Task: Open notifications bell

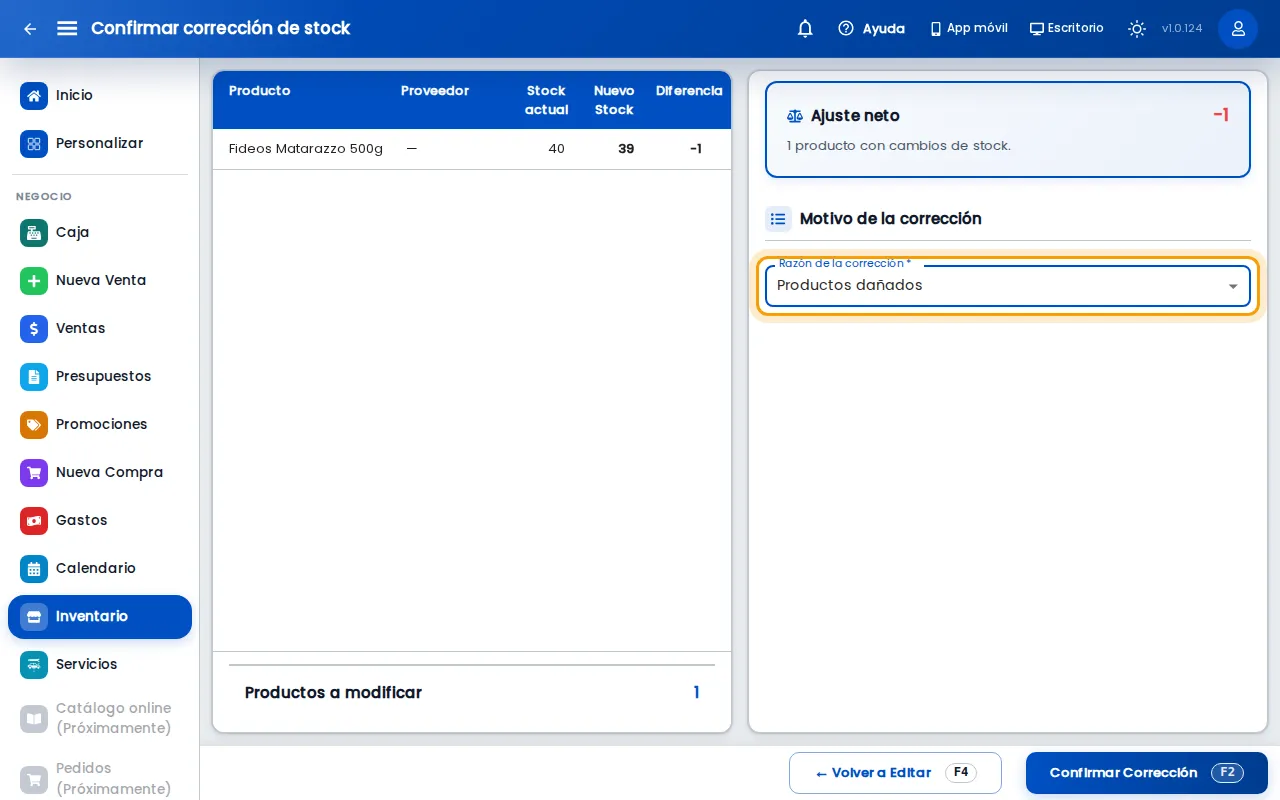Action: [805, 29]
